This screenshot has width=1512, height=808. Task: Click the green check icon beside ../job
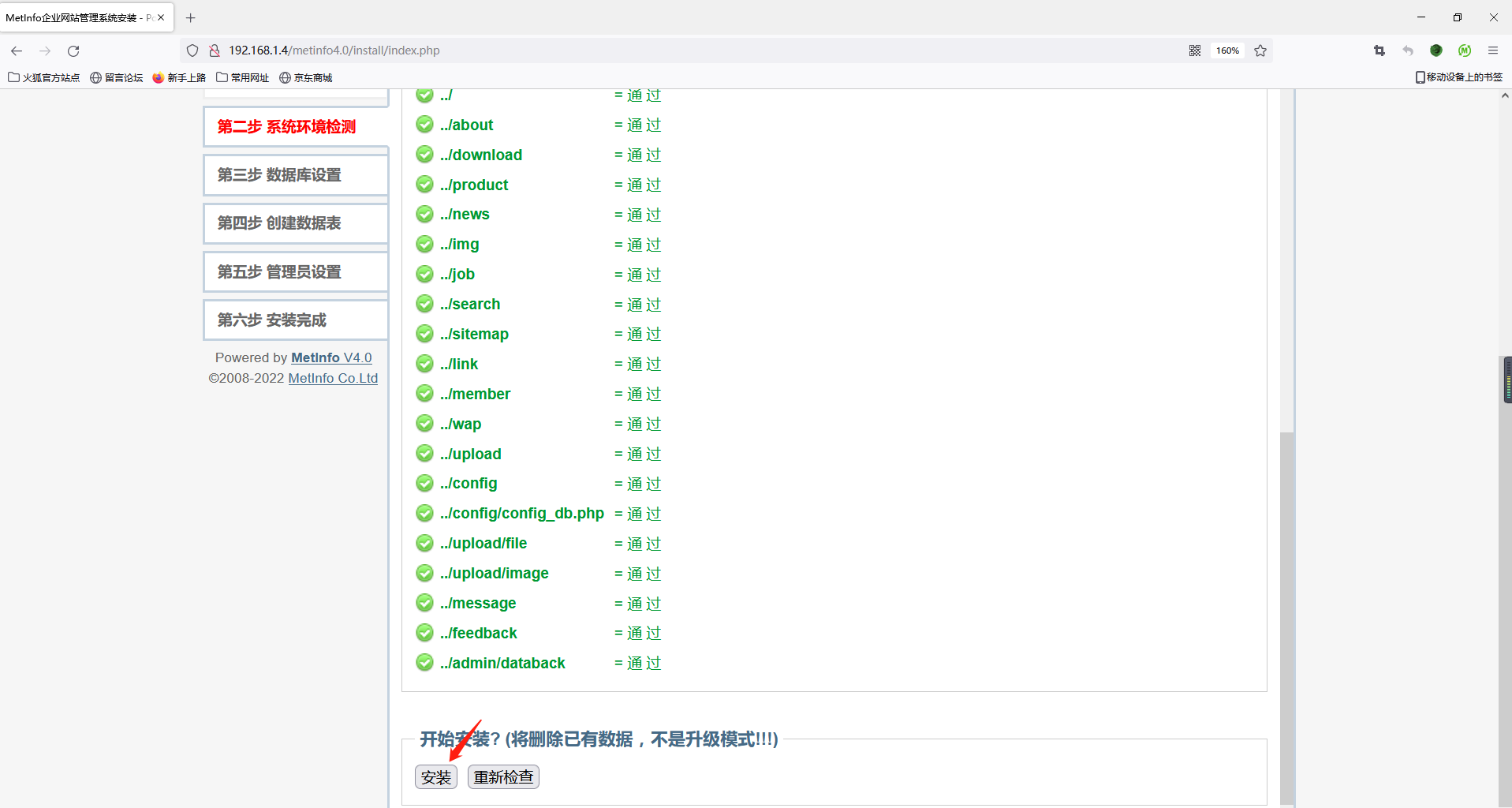425,274
